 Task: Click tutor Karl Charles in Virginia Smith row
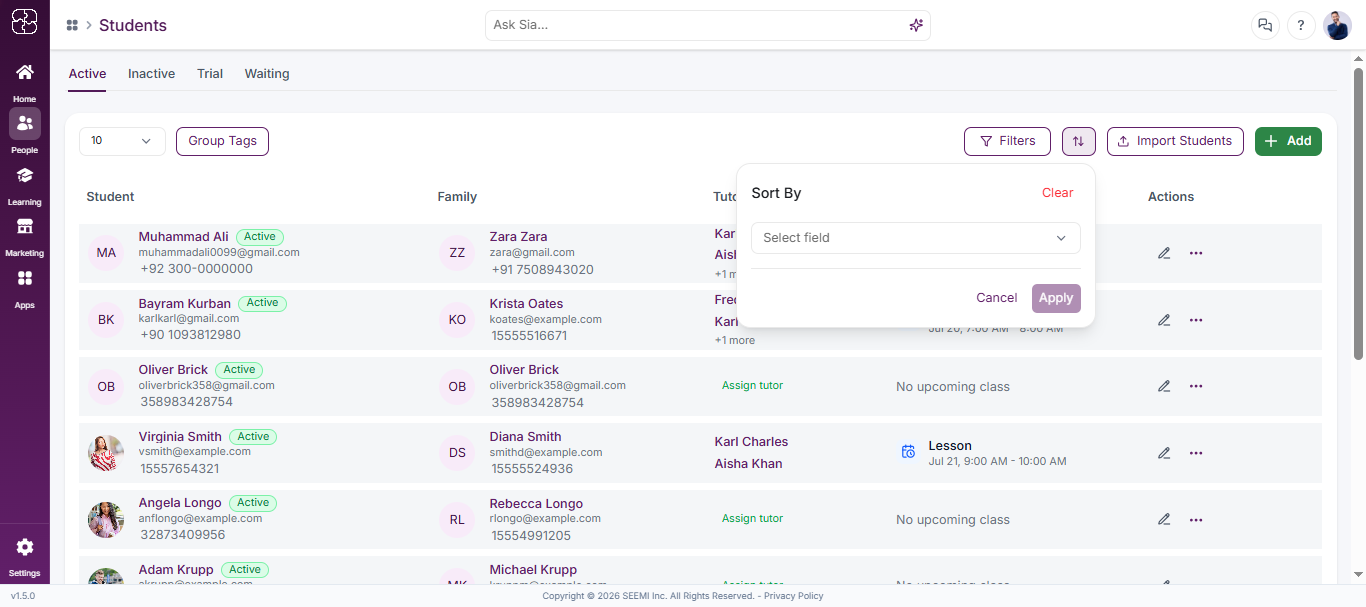751,442
